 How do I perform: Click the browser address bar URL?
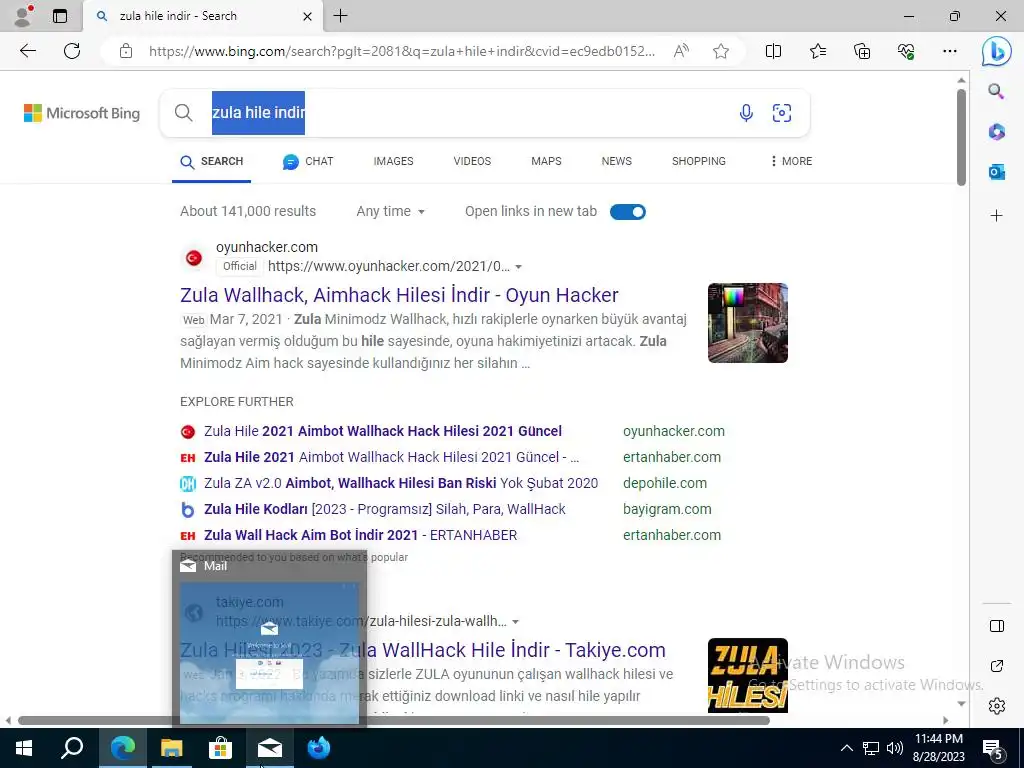coord(402,51)
